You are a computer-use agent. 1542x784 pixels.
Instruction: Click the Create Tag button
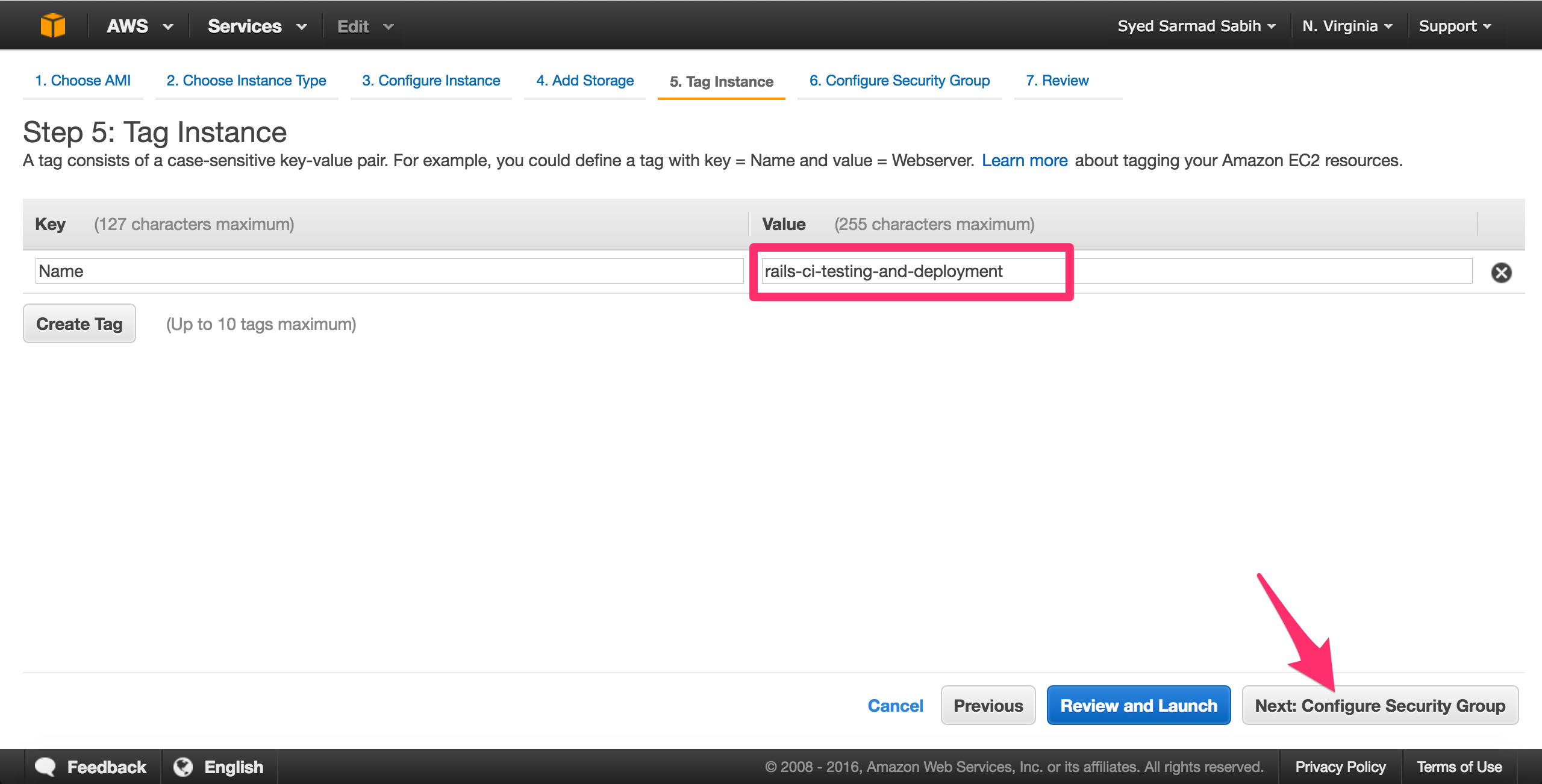tap(80, 324)
